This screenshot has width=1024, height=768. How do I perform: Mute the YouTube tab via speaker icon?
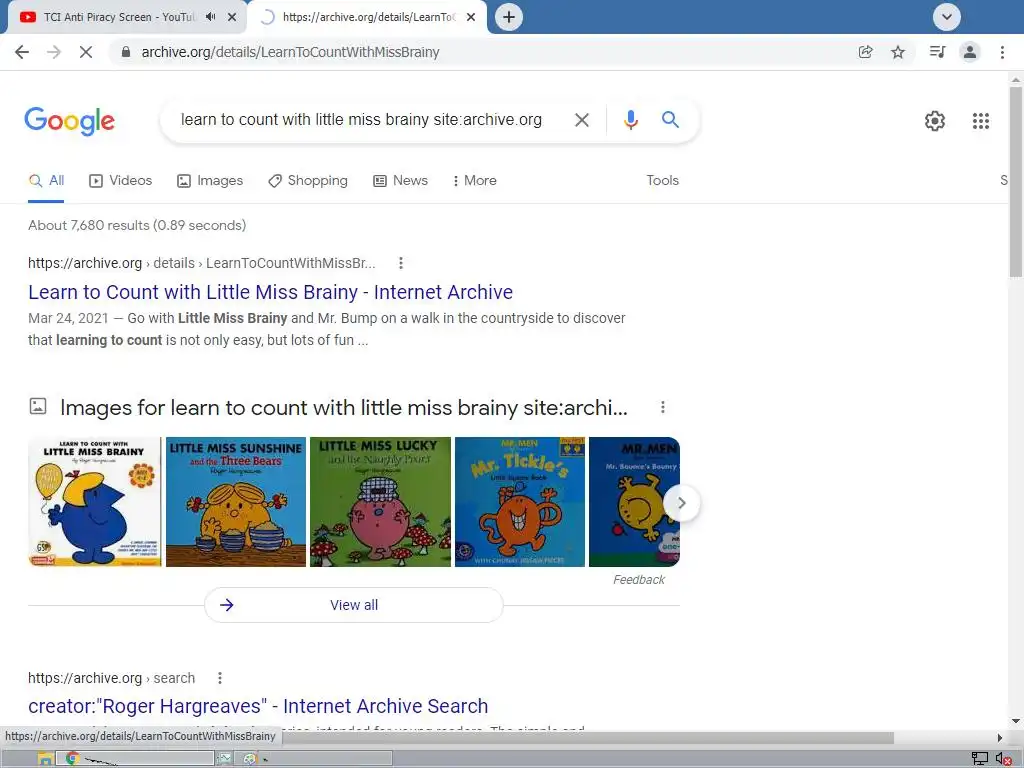tap(210, 17)
